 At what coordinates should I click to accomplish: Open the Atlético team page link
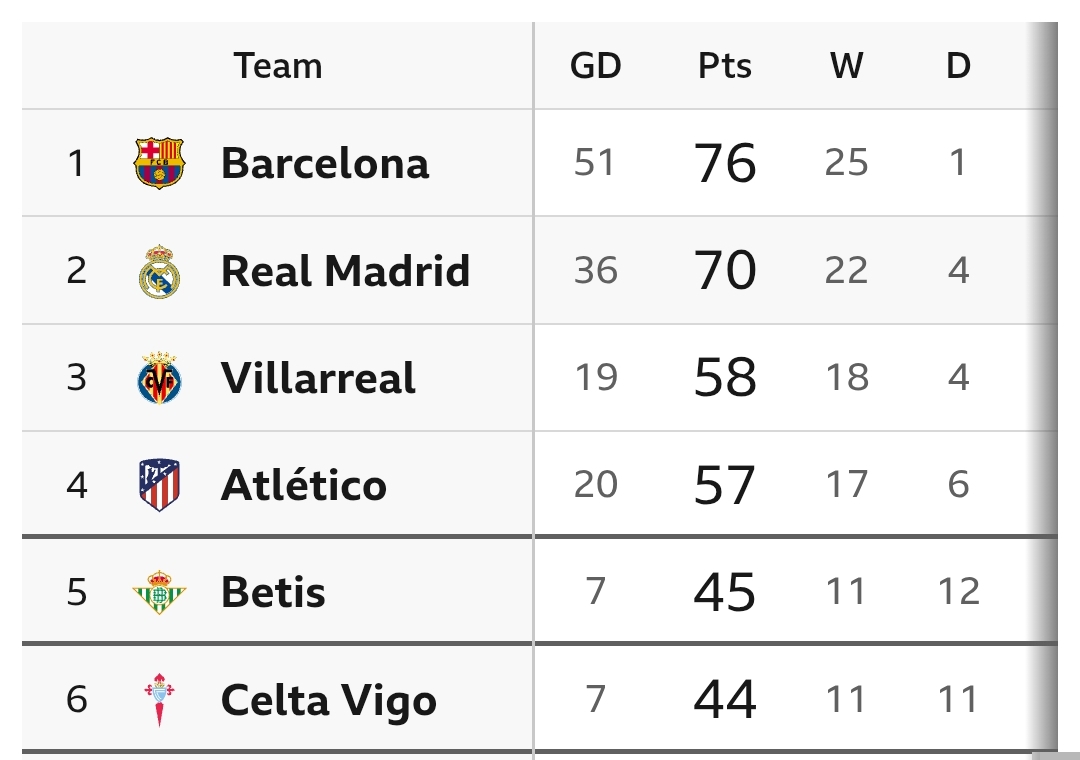tap(303, 485)
